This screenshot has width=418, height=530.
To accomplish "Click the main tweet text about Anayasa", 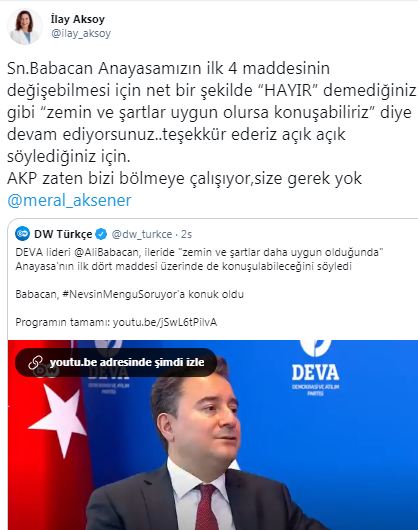I will (211, 123).
